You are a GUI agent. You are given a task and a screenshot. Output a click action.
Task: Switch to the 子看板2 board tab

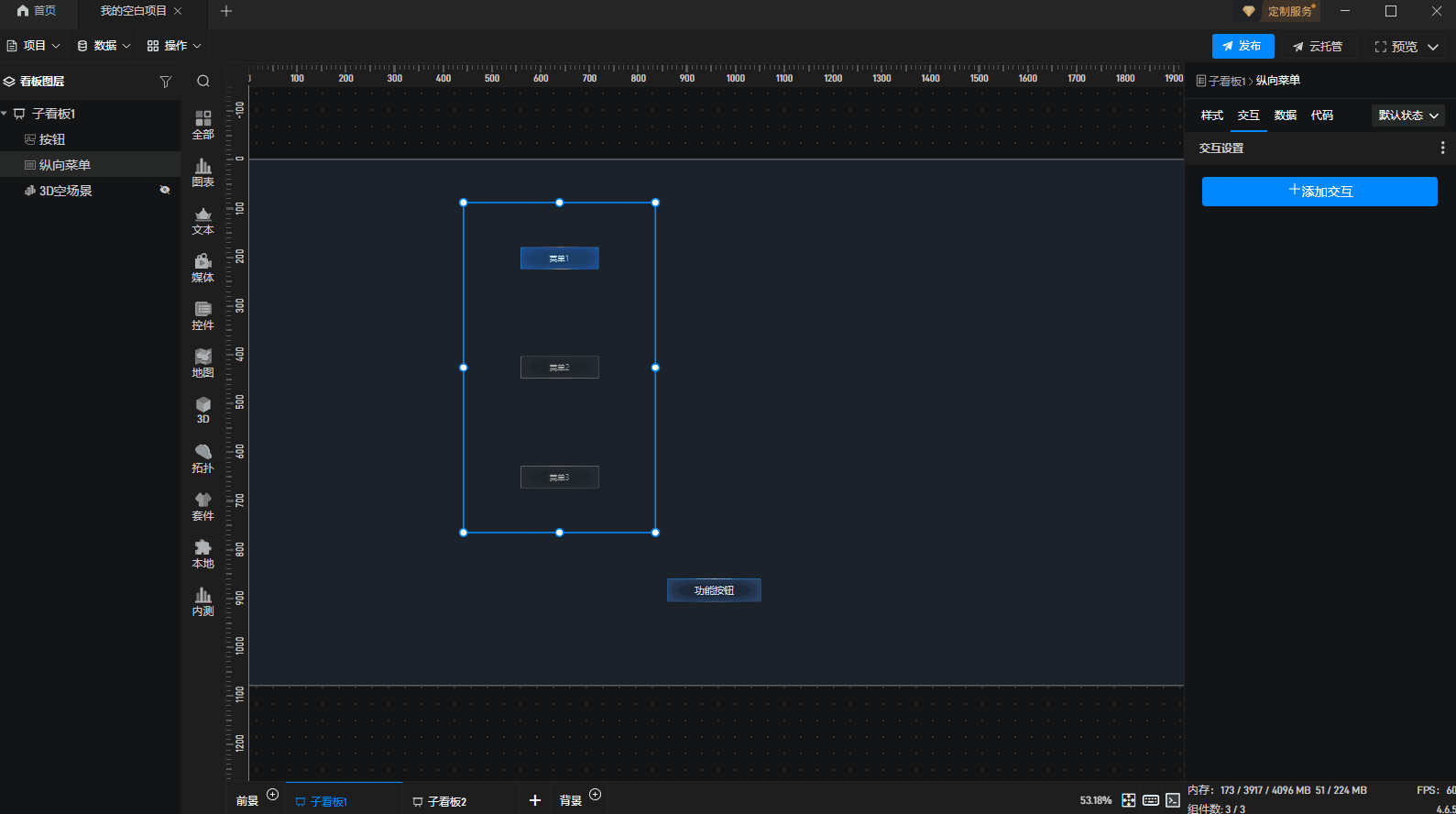(x=446, y=801)
